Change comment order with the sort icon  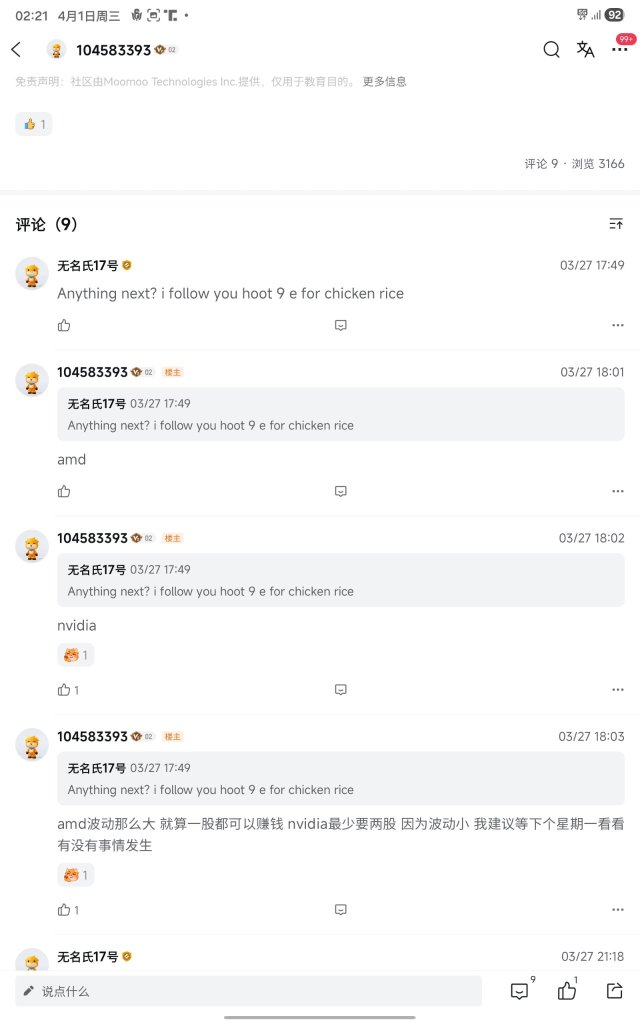pos(616,224)
